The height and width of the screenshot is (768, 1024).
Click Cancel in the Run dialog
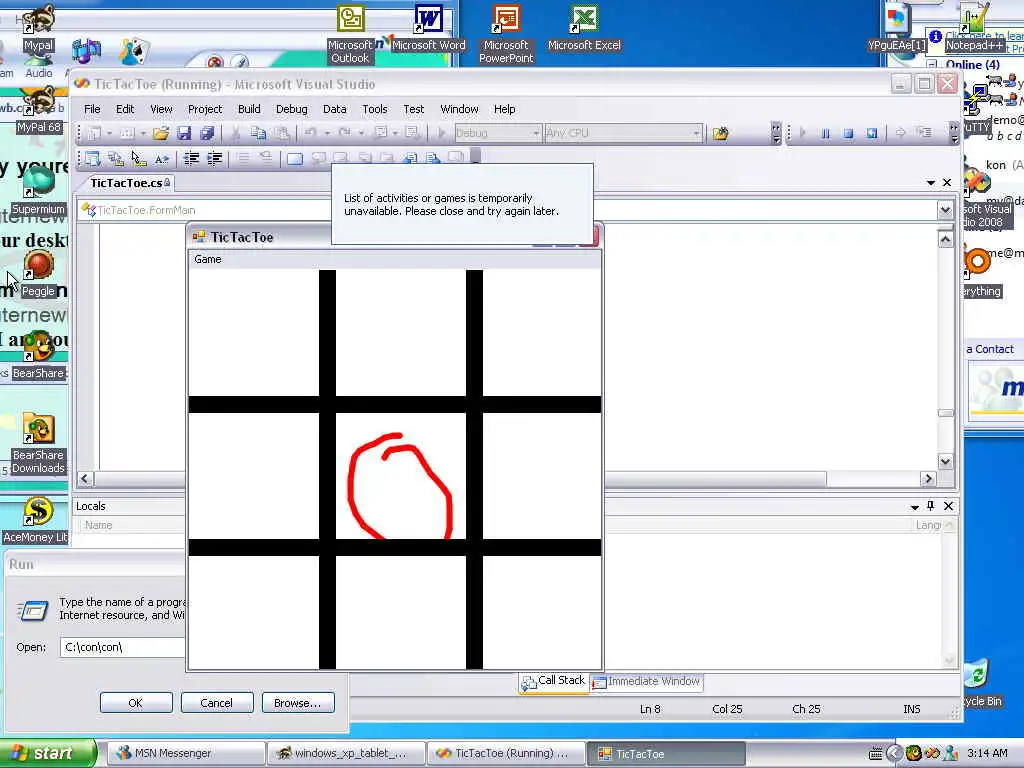tap(216, 703)
